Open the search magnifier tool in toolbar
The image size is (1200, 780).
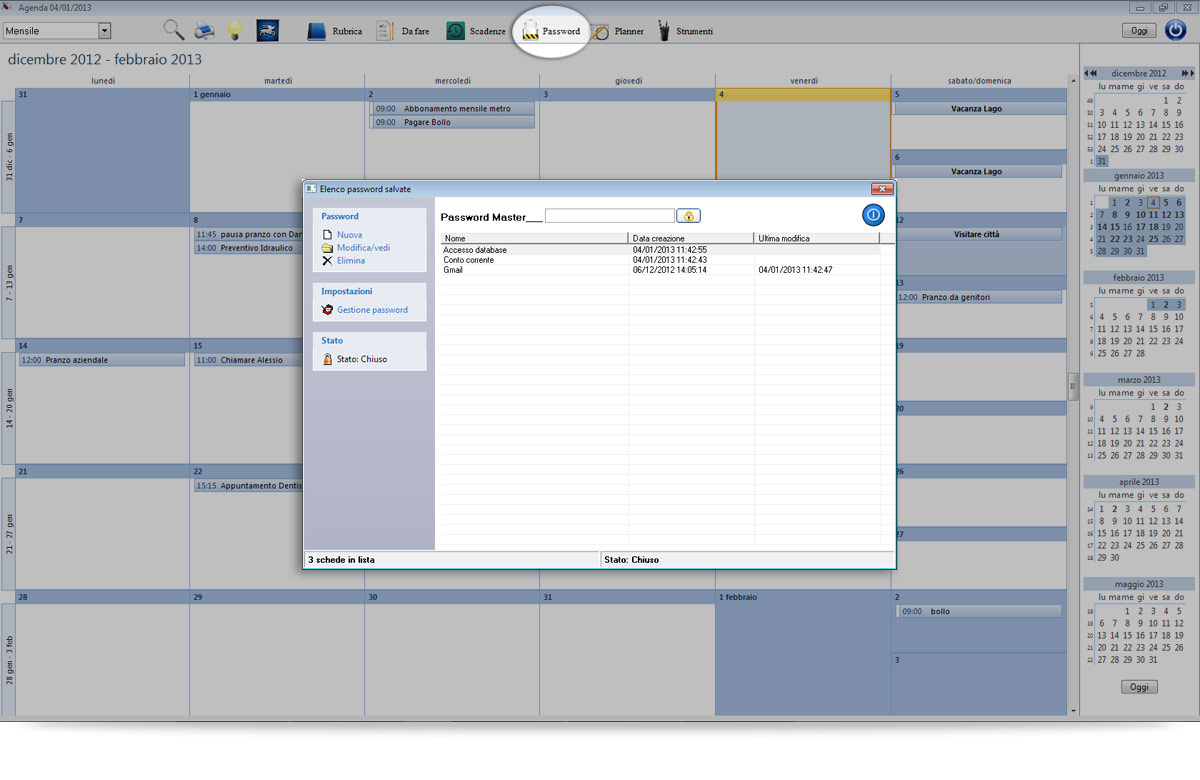[174, 30]
